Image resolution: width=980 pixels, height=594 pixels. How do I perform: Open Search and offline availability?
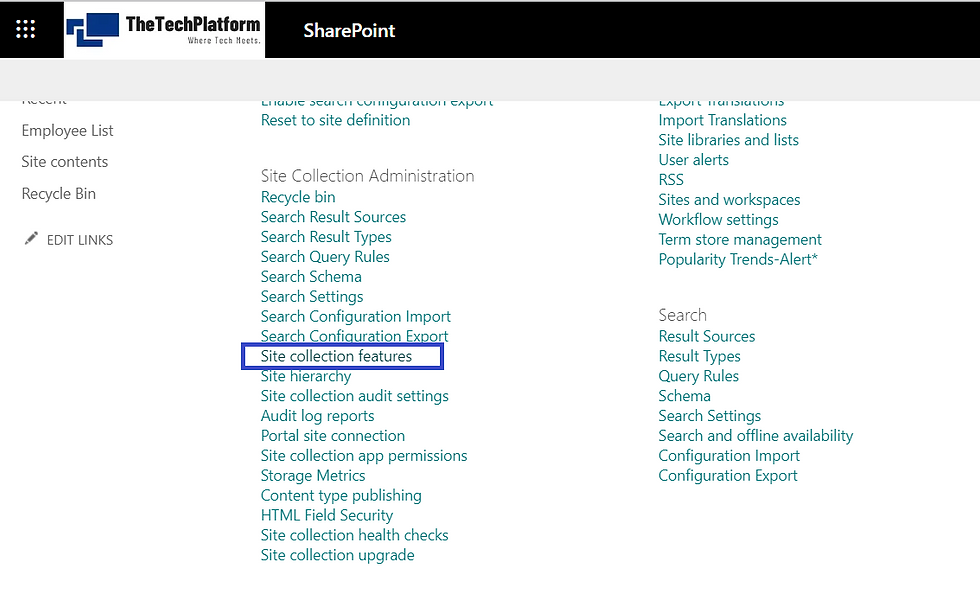pyautogui.click(x=756, y=436)
